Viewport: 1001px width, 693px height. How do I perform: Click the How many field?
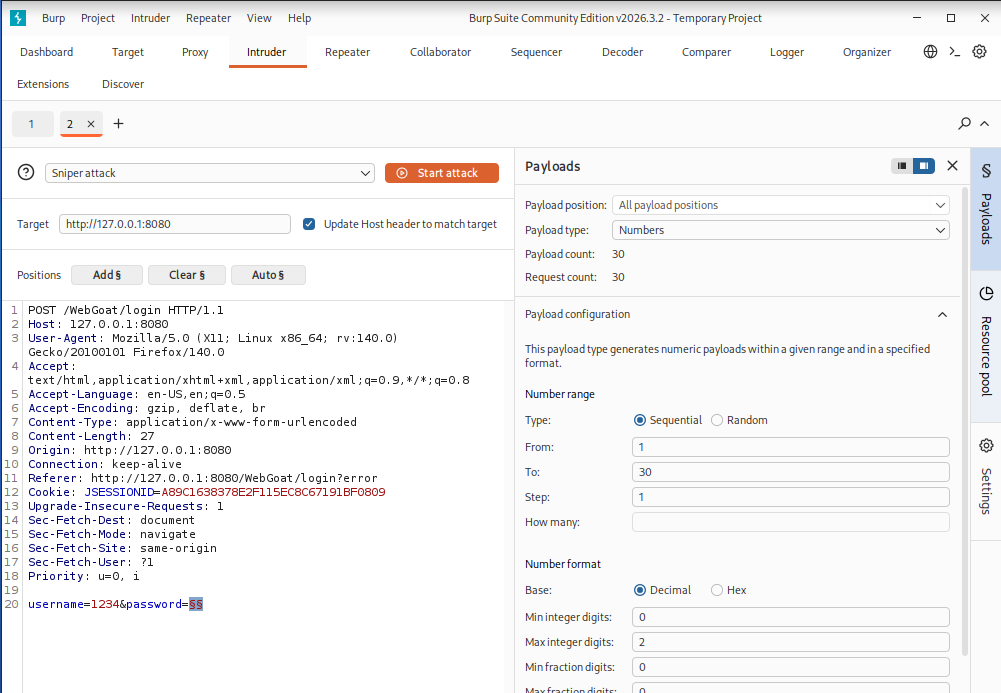click(x=790, y=522)
